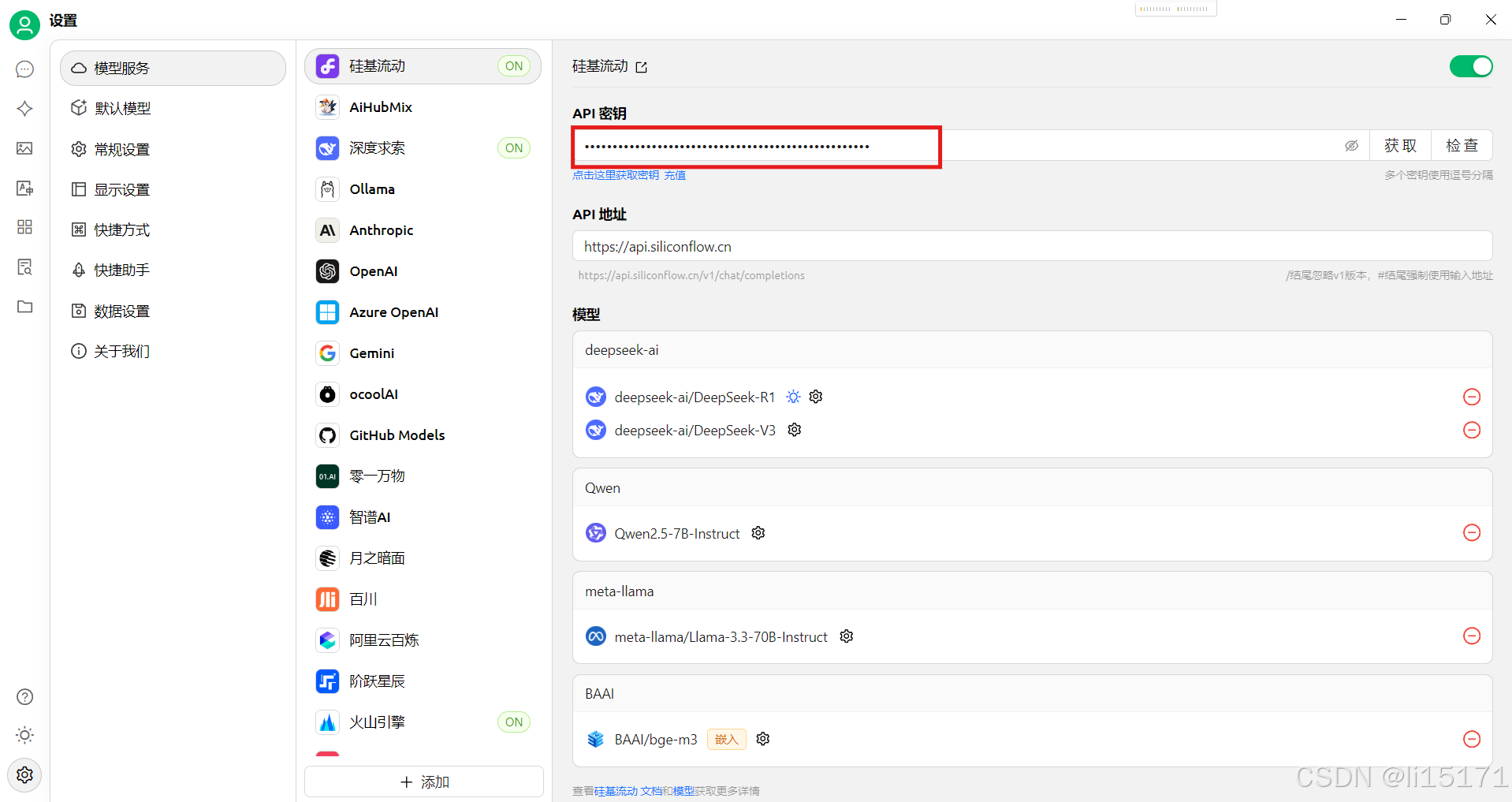Select the Gemini provider

point(423,353)
